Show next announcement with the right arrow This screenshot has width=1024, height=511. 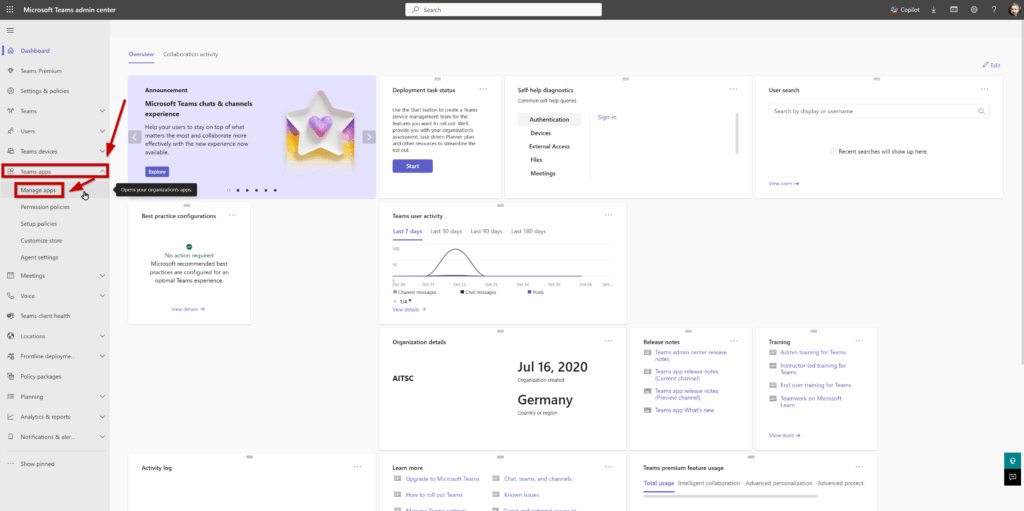368,137
